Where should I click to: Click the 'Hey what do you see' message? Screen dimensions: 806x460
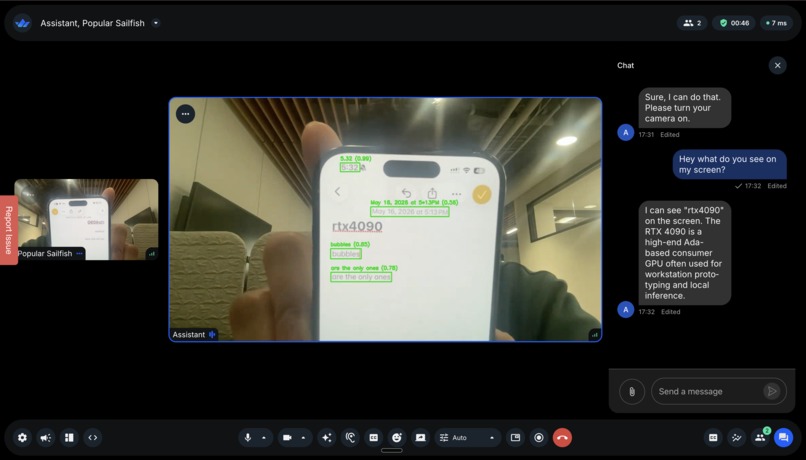coord(729,164)
